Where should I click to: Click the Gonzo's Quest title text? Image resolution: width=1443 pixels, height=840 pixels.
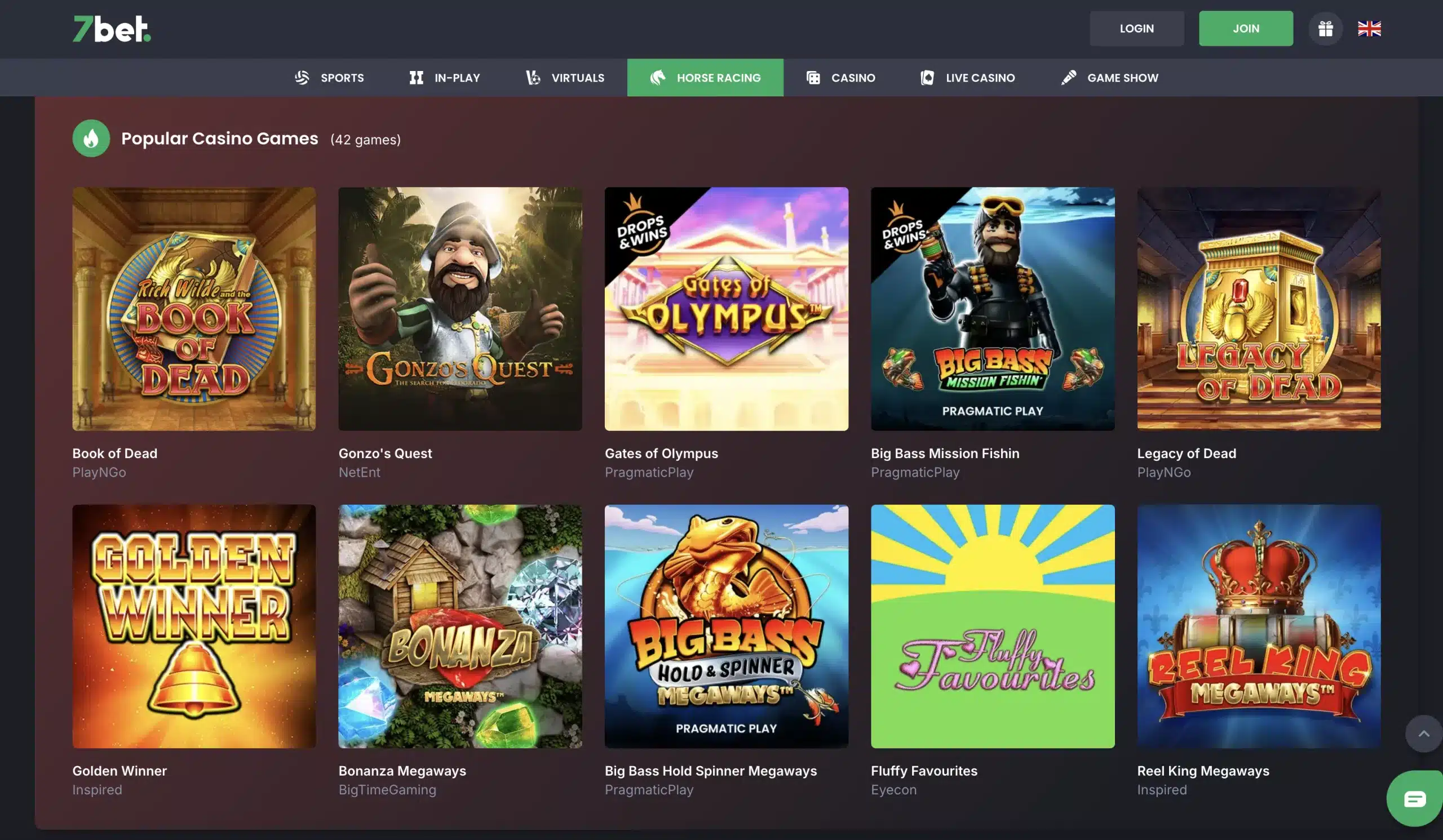point(386,453)
